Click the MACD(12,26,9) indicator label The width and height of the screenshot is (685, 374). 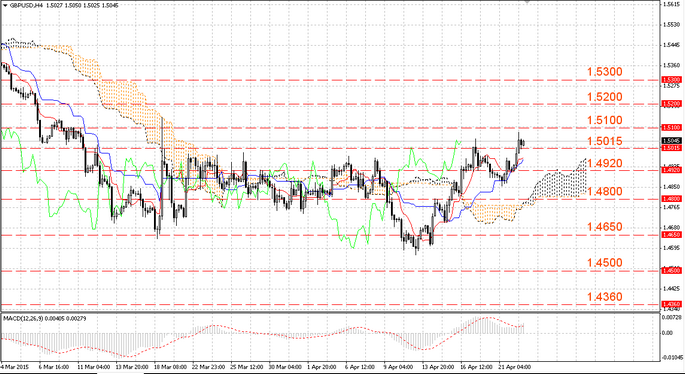(x=23, y=319)
